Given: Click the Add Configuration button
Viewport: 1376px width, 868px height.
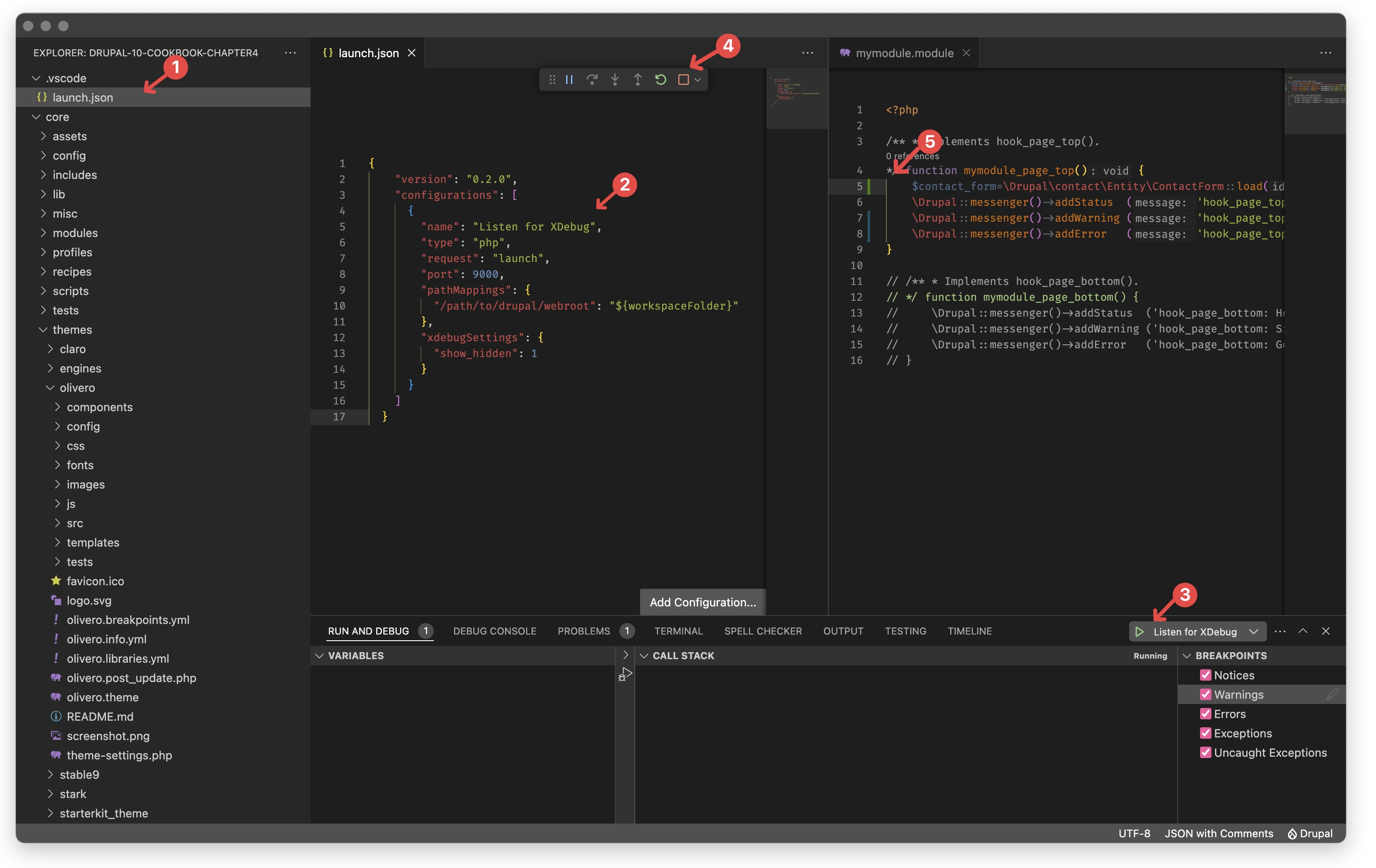Looking at the screenshot, I should coord(702,602).
